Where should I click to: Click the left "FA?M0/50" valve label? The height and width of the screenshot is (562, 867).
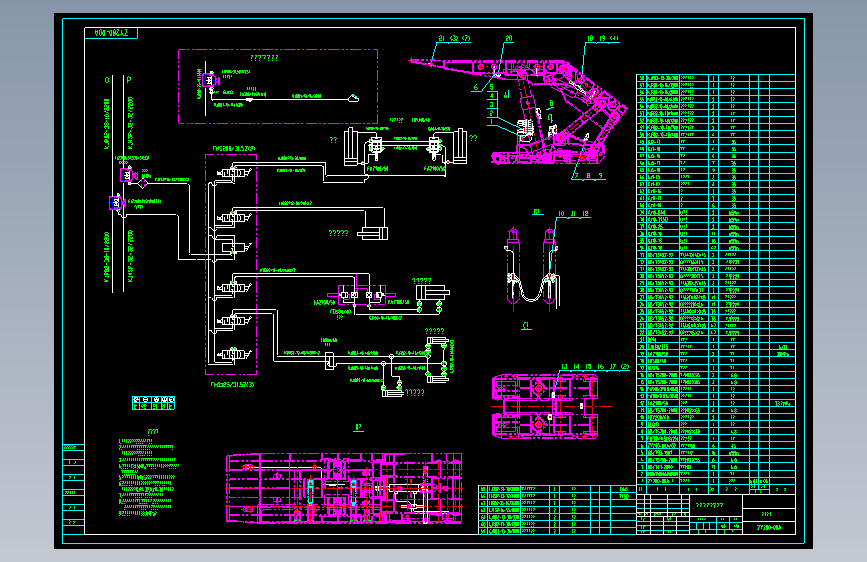[378, 169]
